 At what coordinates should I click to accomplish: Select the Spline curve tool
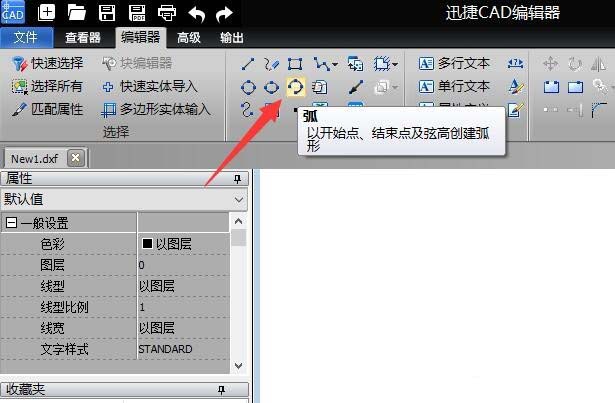click(247, 109)
